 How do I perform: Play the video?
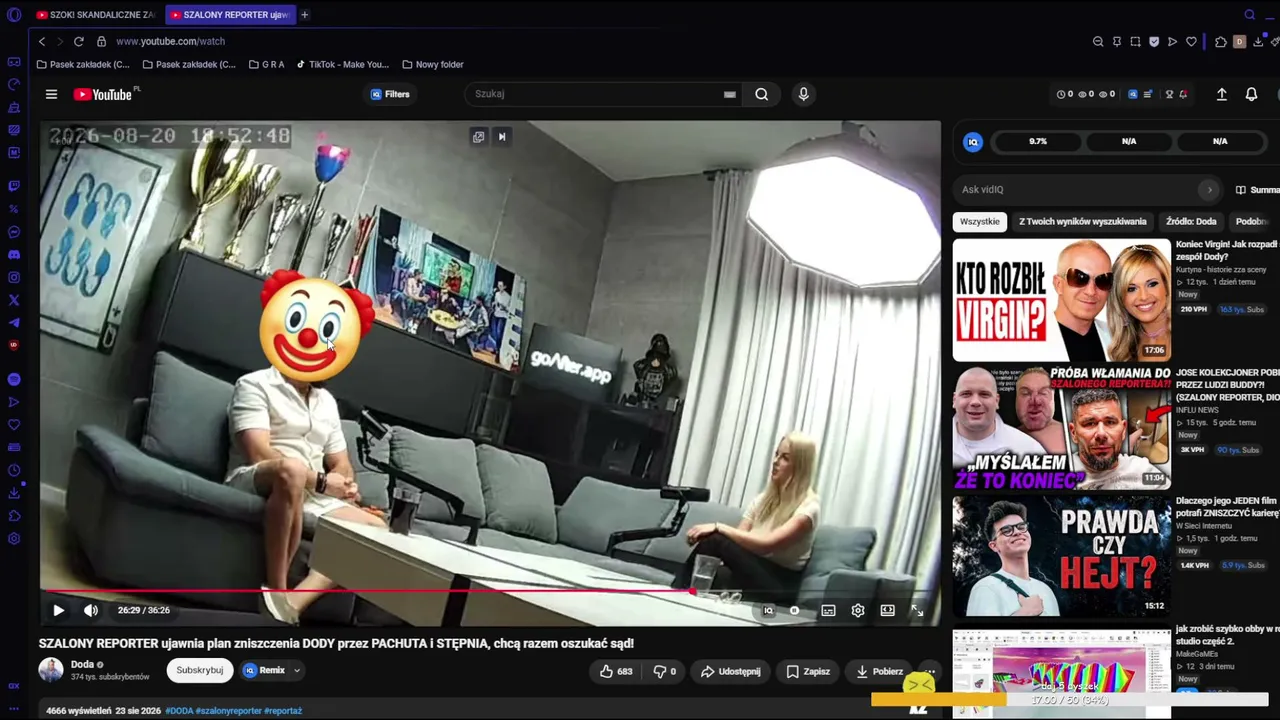point(58,610)
